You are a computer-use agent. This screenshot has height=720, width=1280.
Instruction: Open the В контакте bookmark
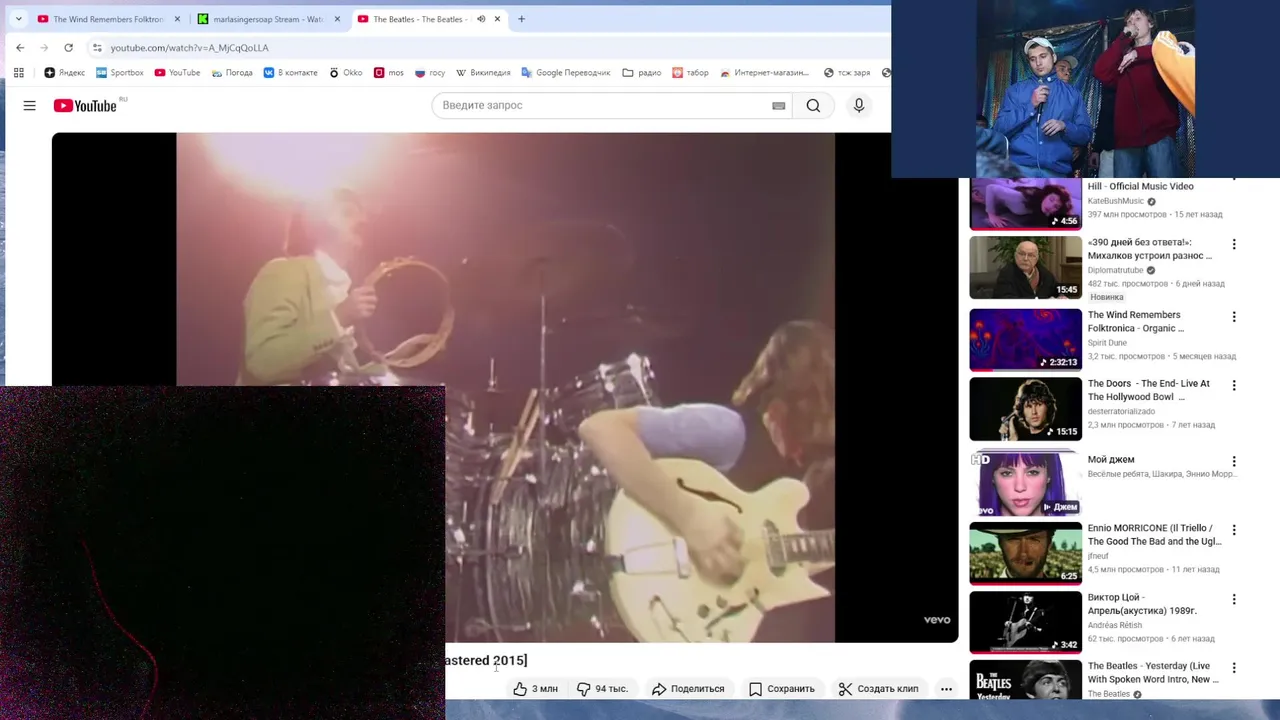coord(290,72)
